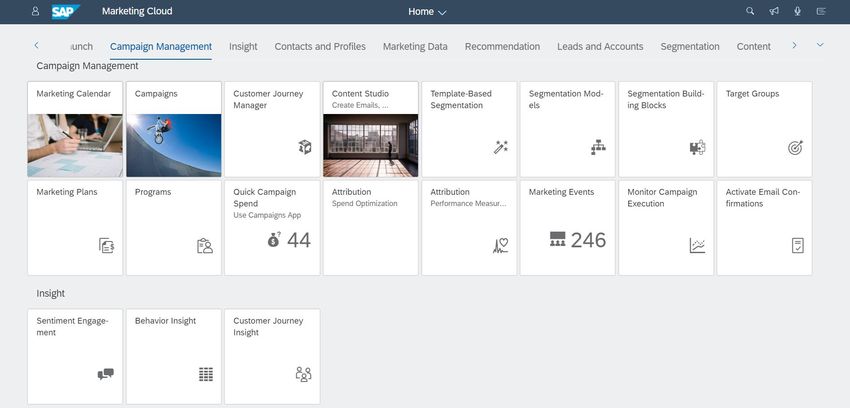This screenshot has height=408, width=850.
Task: Click 'Use Campaigns App' subtitle text
Action: [267, 215]
